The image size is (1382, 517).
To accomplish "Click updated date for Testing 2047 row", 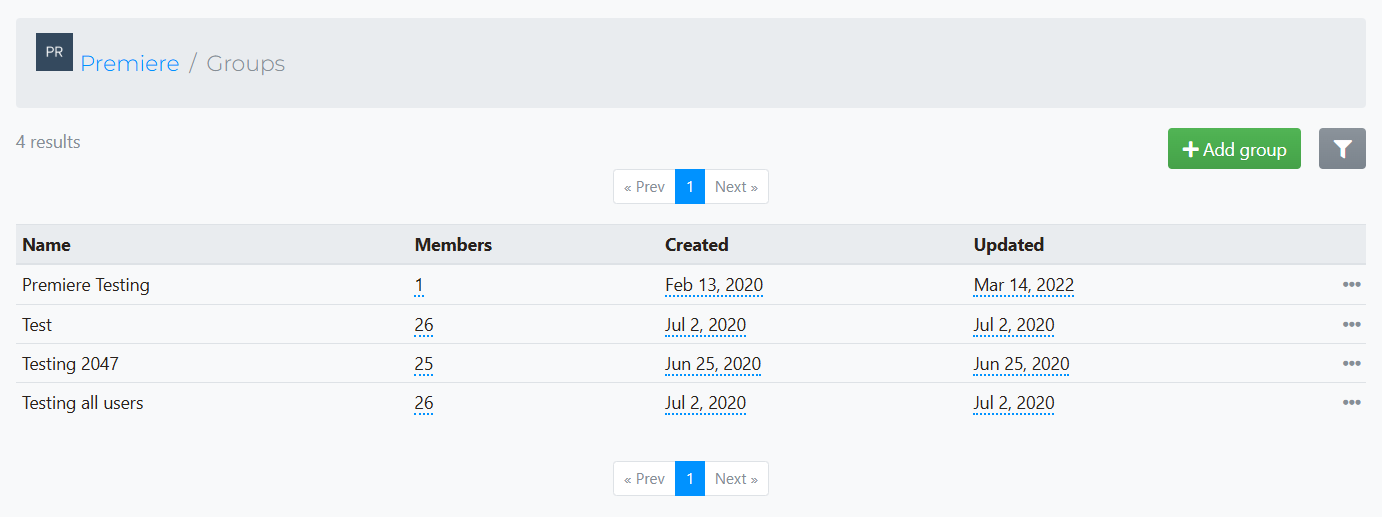I will (1022, 364).
